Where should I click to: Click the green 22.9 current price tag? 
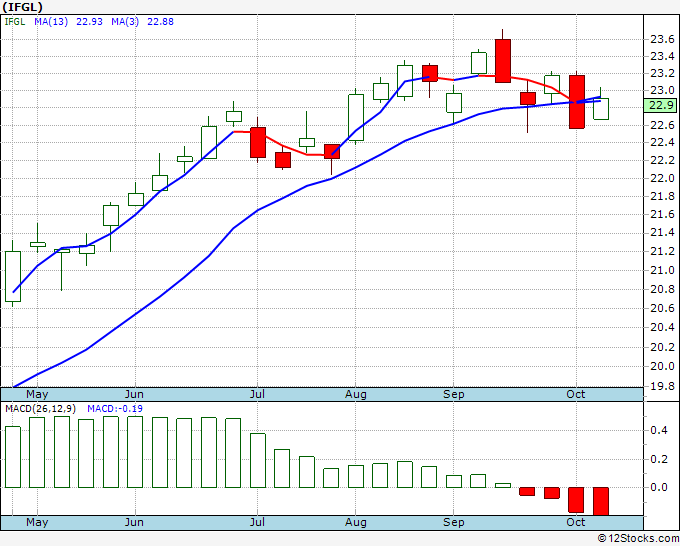pyautogui.click(x=661, y=105)
